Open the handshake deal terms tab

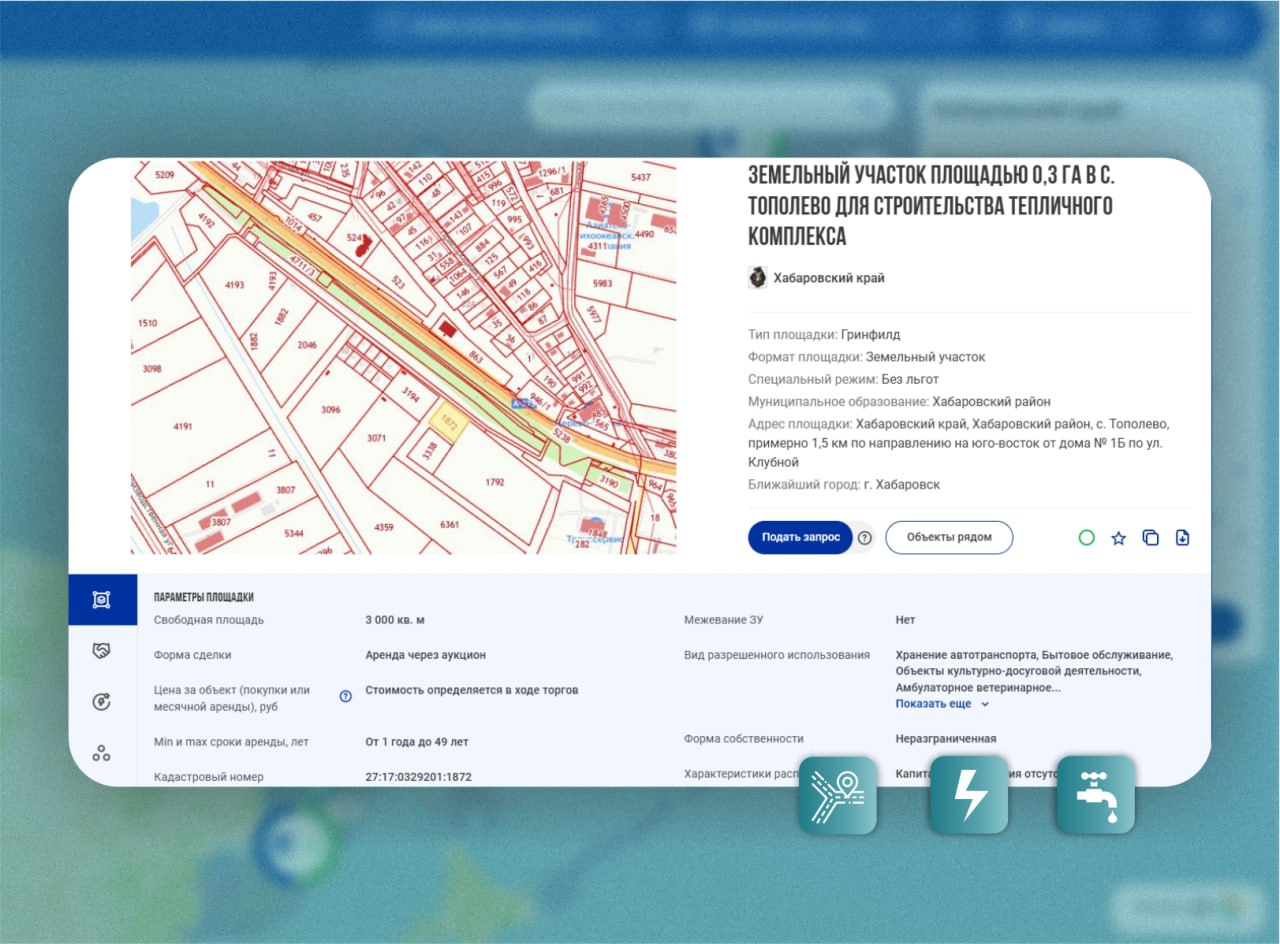[x=102, y=651]
